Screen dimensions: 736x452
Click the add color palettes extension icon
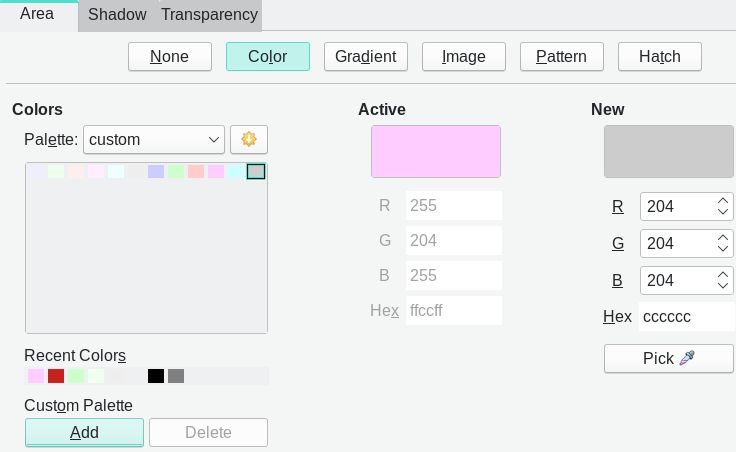click(249, 139)
